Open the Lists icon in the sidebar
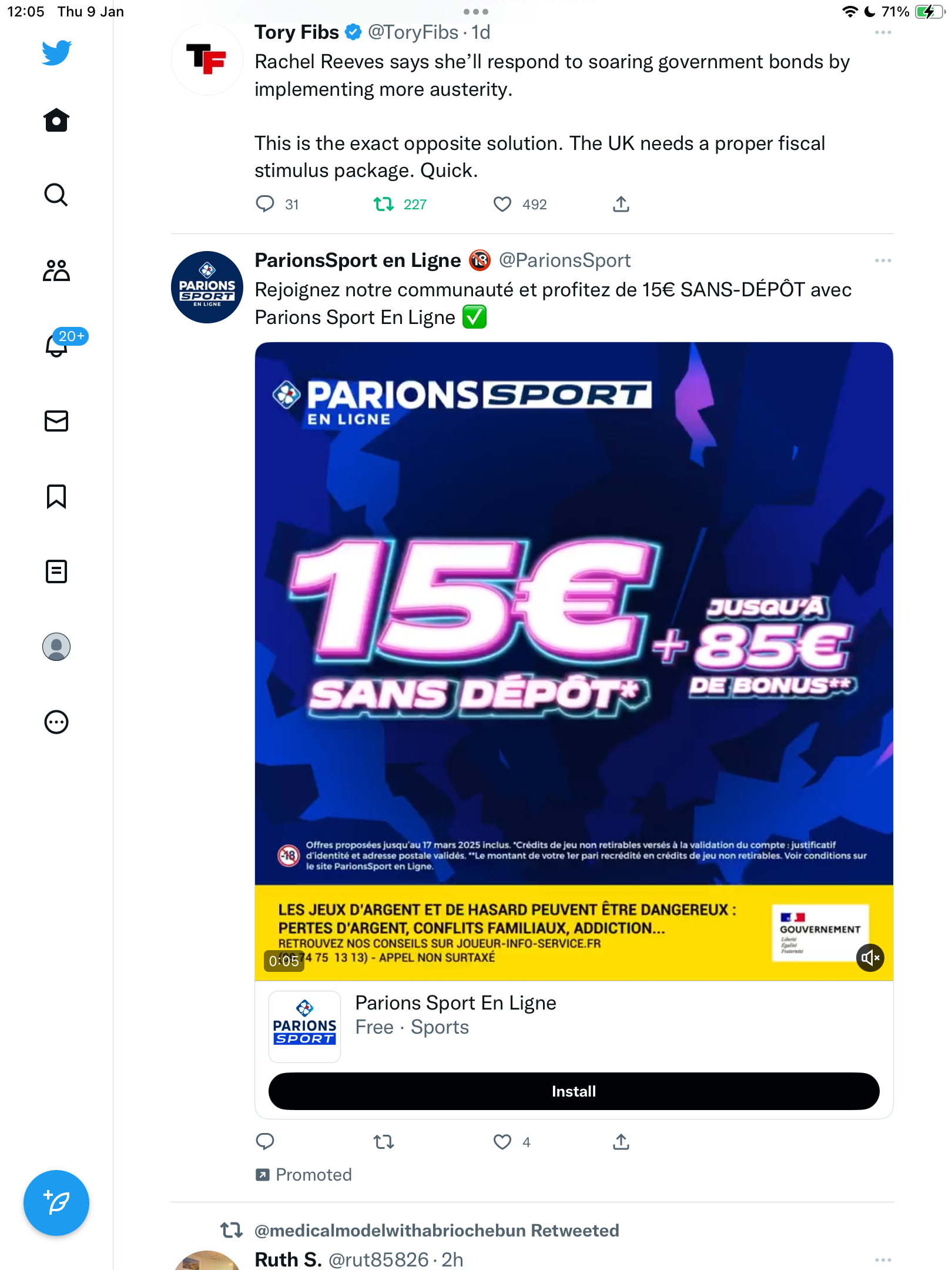Viewport: 952px width, 1270px height. coord(56,571)
